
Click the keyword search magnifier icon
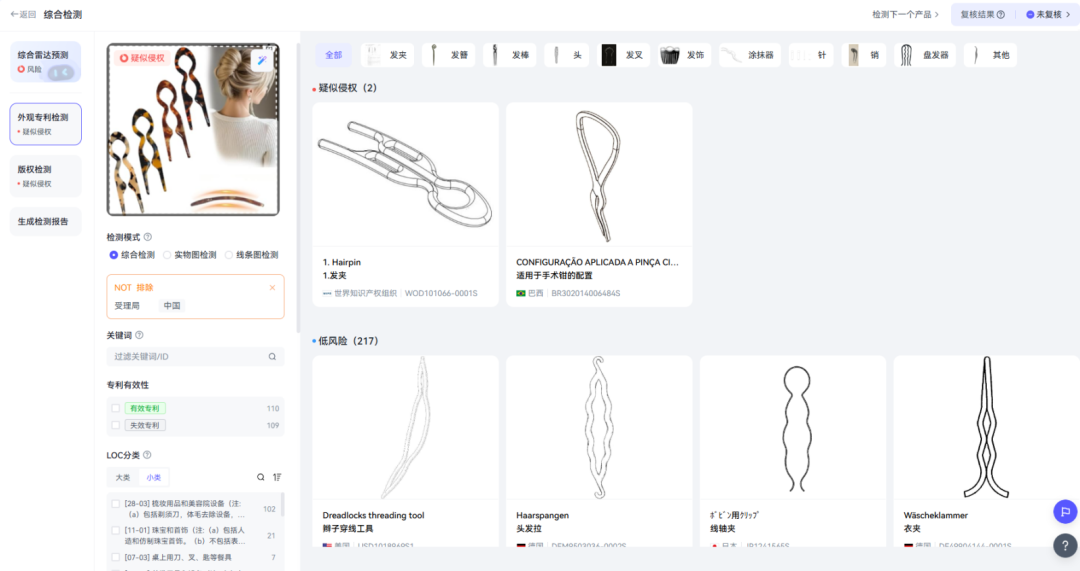(272, 357)
